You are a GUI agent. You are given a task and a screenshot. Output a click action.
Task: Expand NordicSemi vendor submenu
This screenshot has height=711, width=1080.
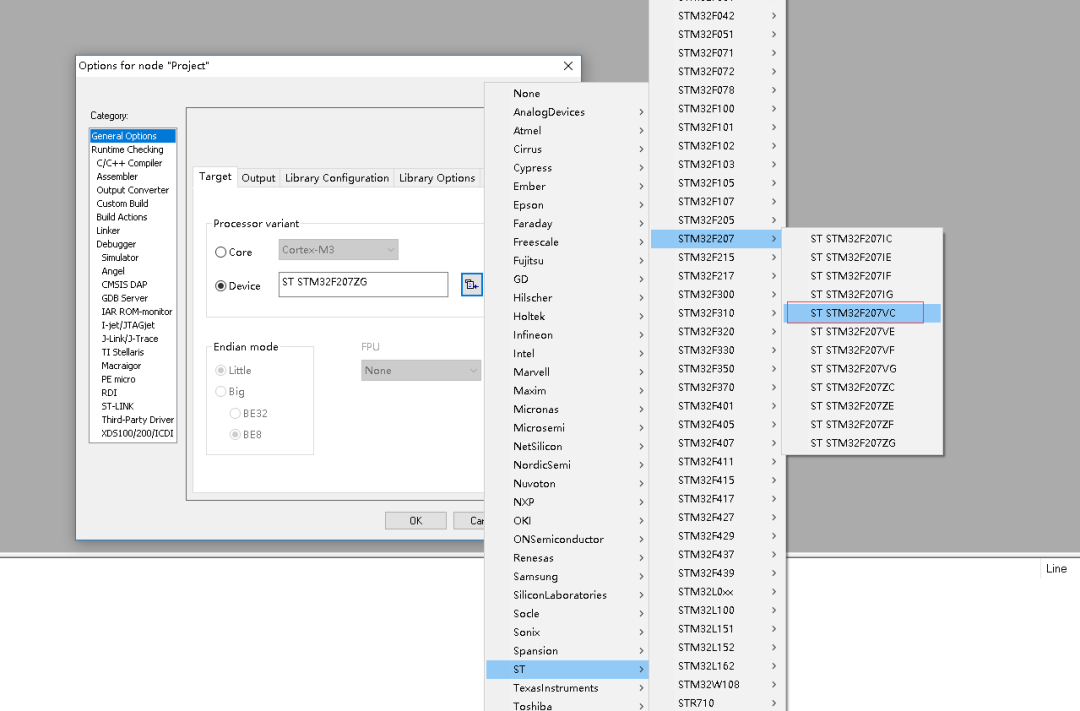click(567, 465)
